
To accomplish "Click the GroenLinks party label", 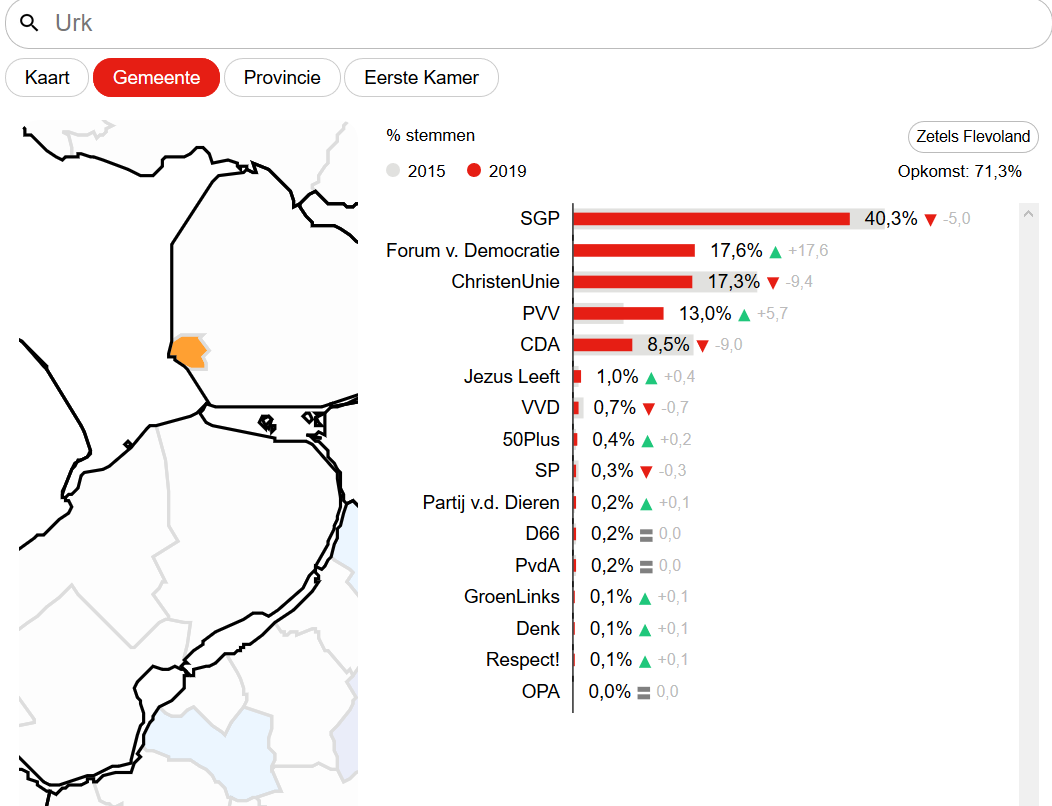I will pos(511,597).
